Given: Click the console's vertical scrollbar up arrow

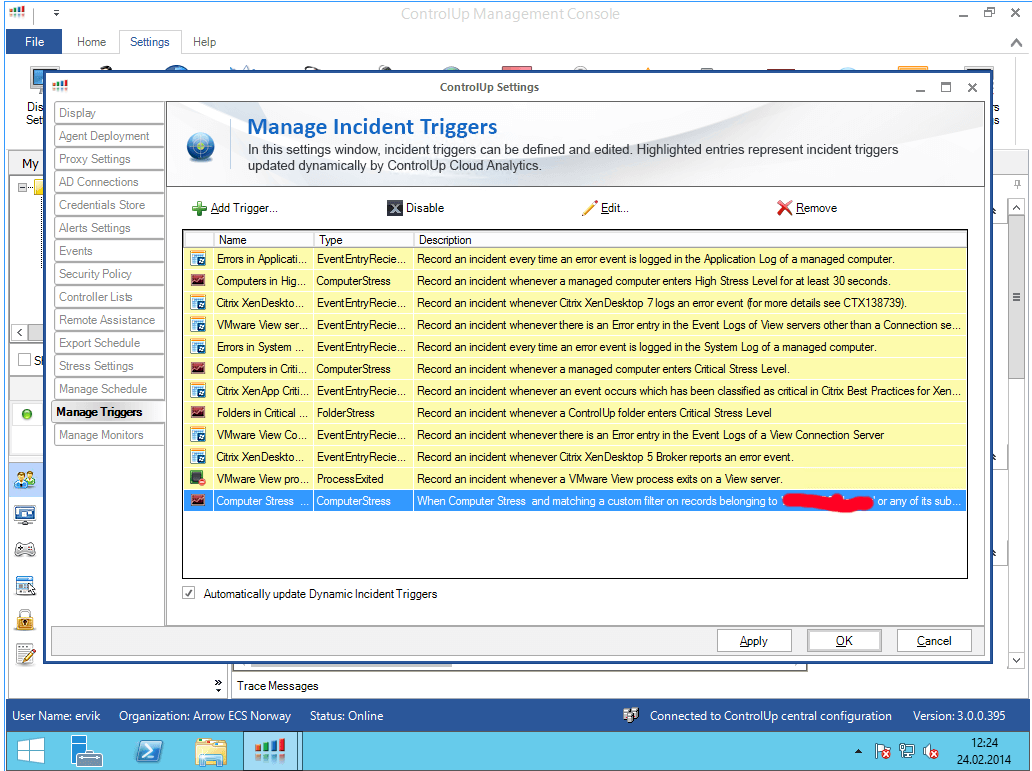Looking at the screenshot, I should click(x=1016, y=208).
